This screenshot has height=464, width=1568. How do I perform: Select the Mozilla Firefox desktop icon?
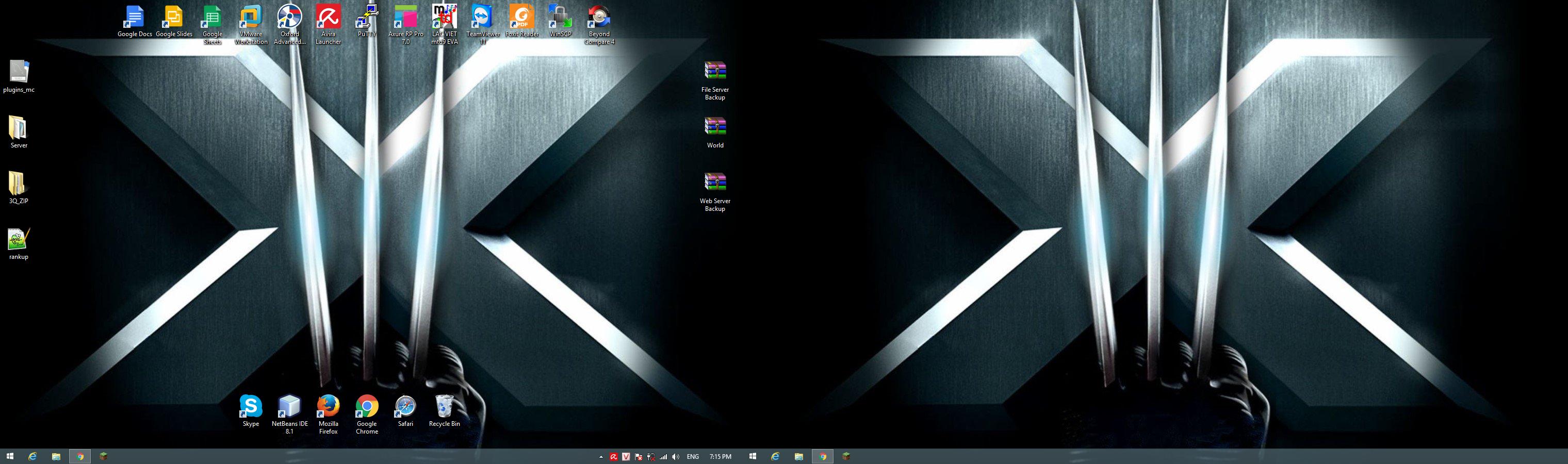(x=328, y=407)
